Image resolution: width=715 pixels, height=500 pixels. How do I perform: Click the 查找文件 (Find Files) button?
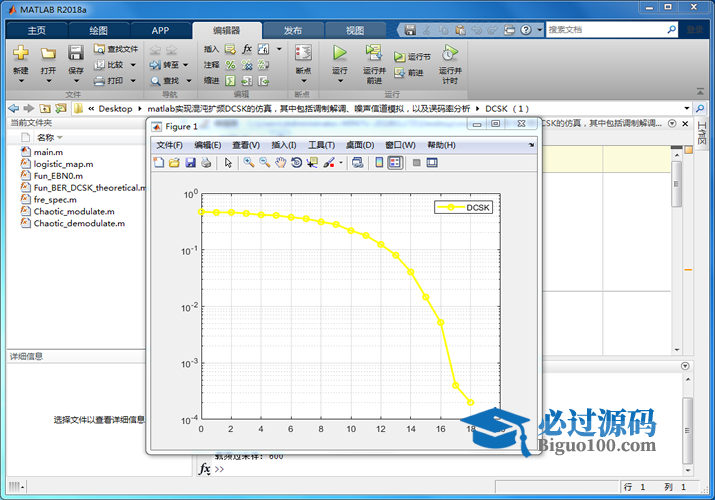[116, 48]
